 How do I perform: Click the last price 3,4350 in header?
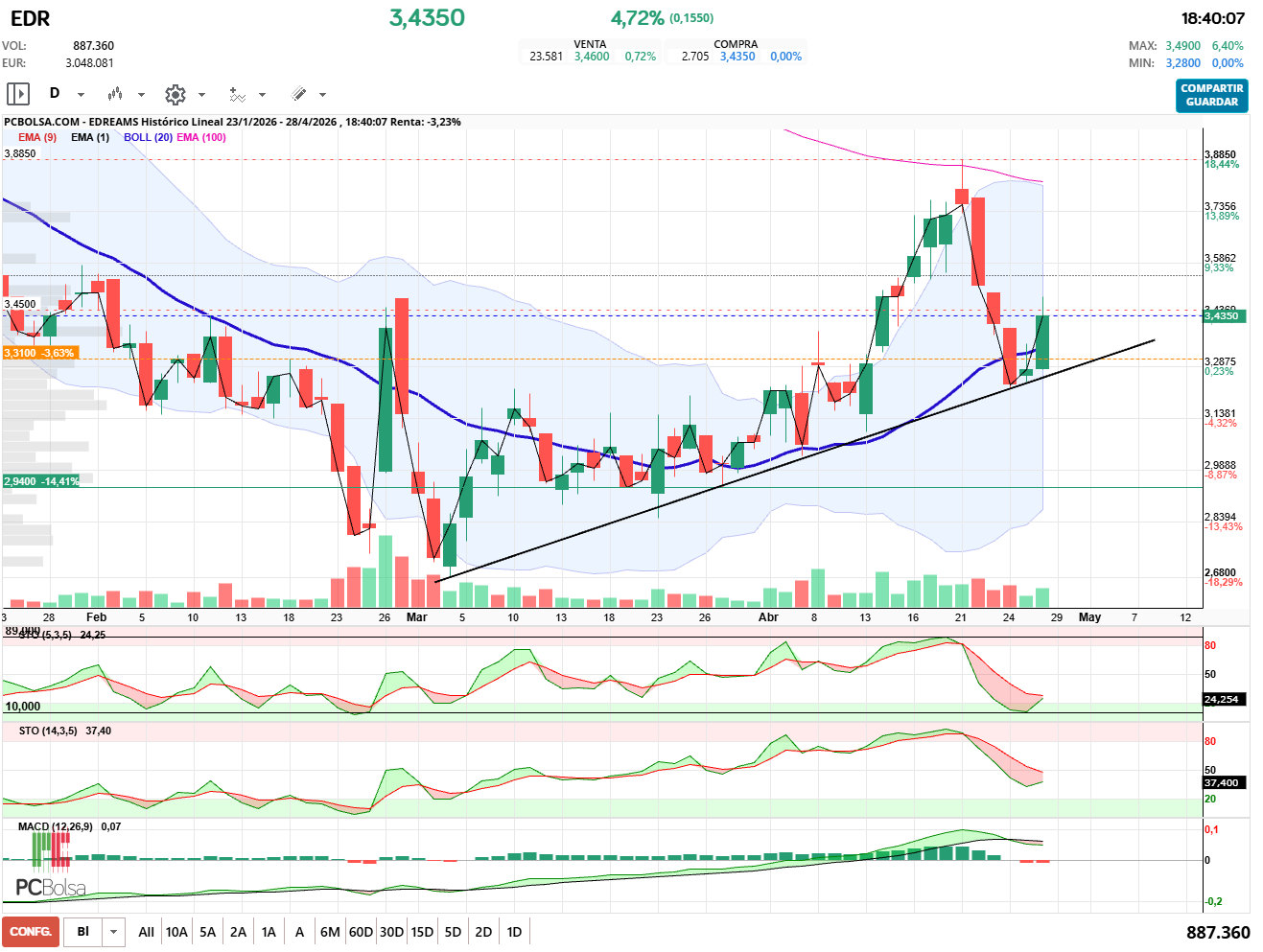[x=427, y=17]
